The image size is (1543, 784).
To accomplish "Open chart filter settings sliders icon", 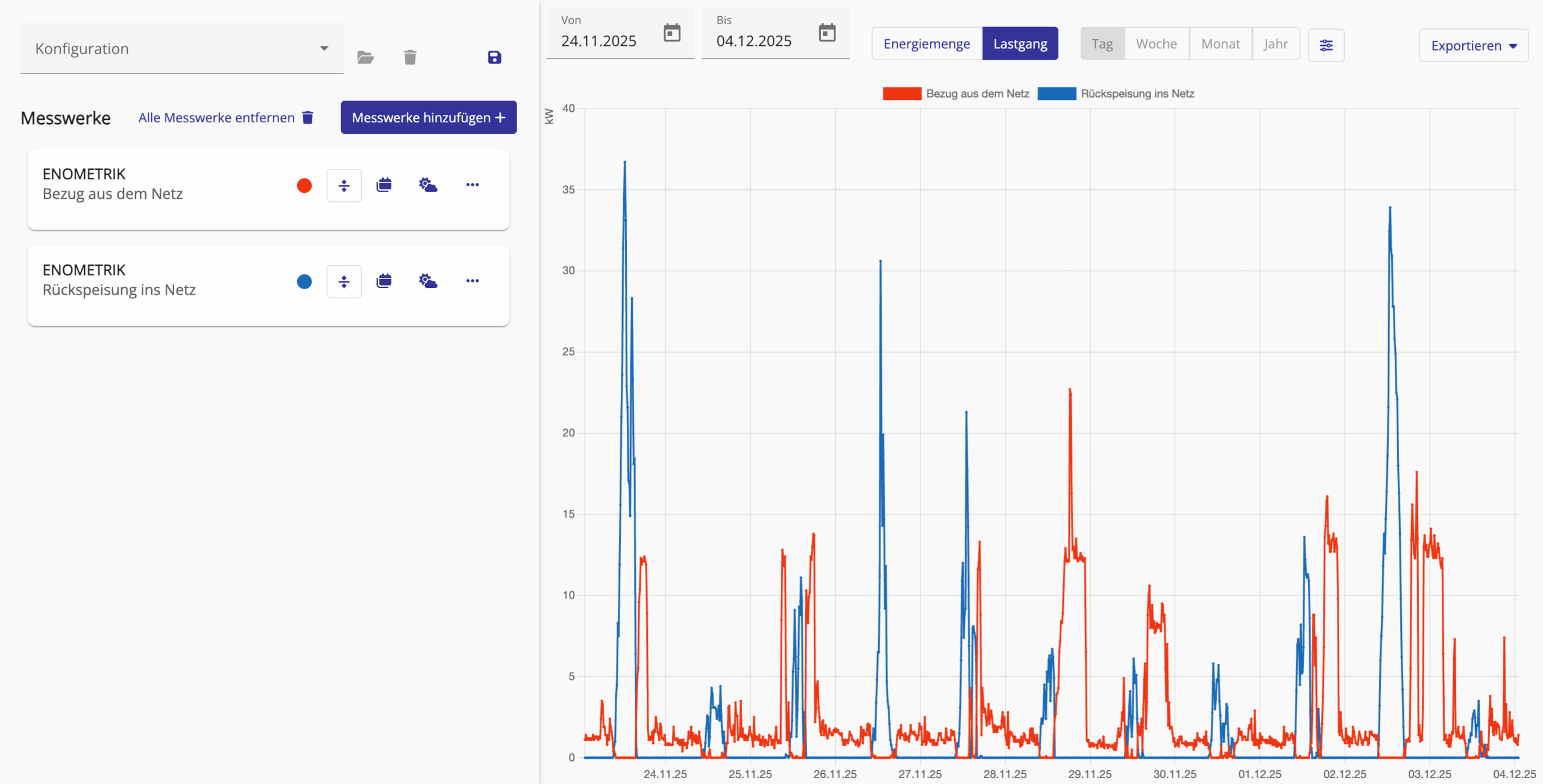I will 1325,45.
